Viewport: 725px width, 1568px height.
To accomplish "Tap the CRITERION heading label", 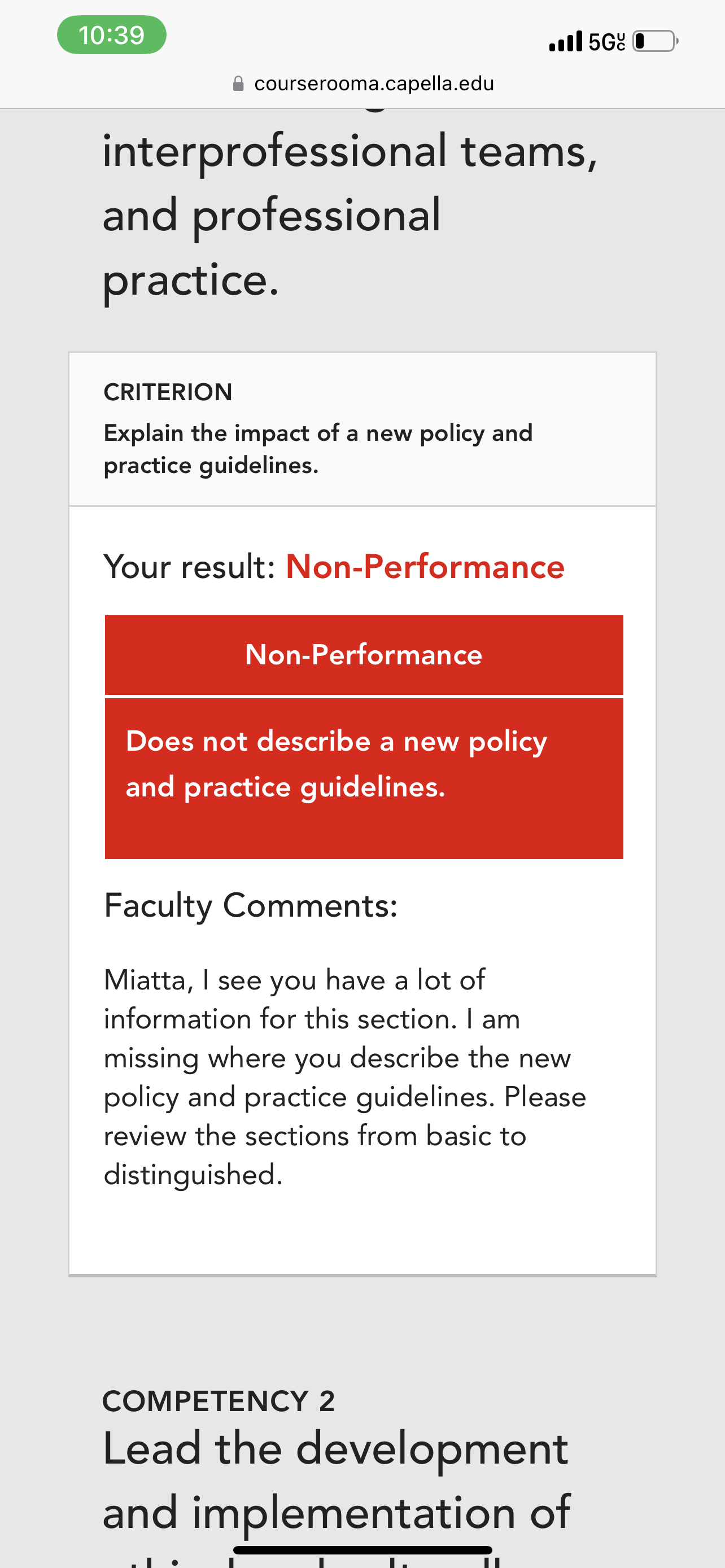I will coord(168,392).
